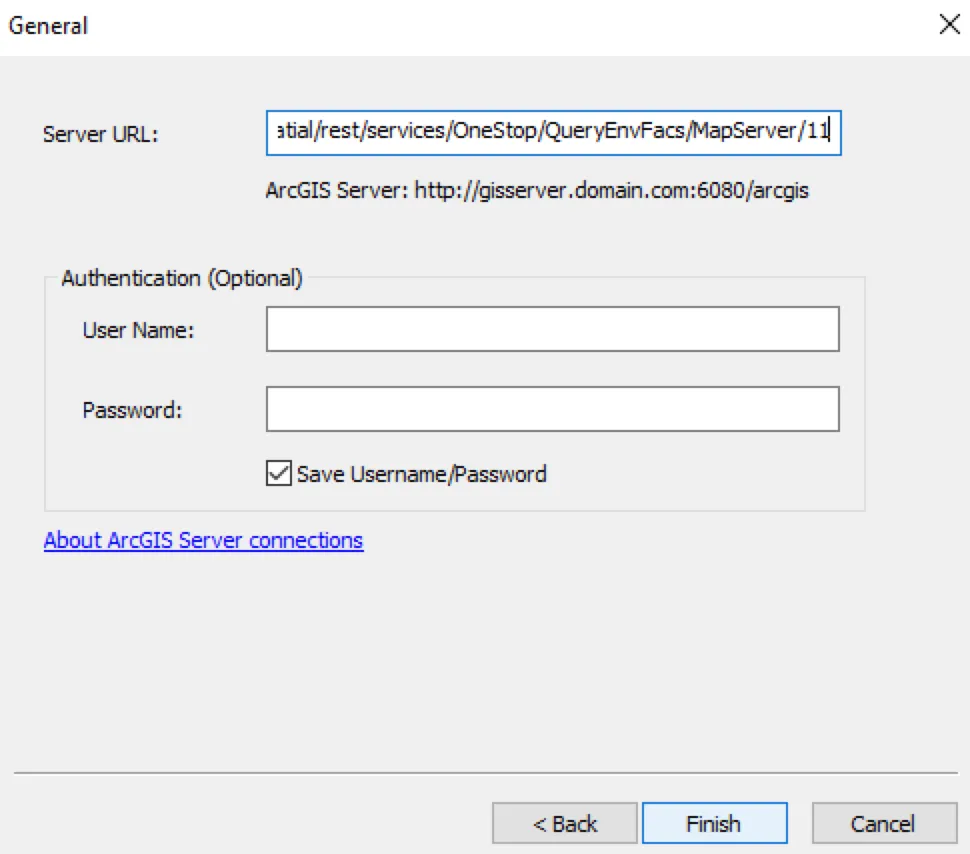Click the Authentication (Optional) group title

click(181, 278)
